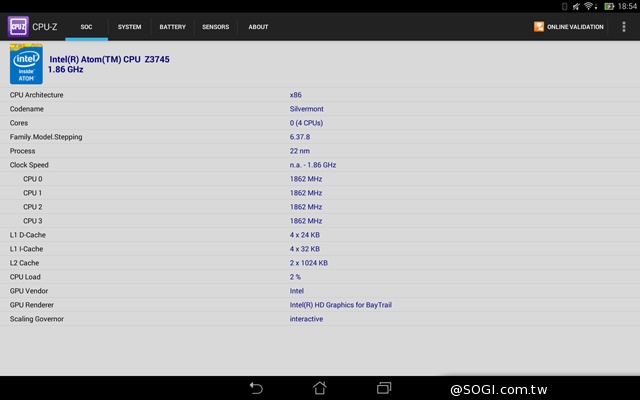Tap the 22 nm value
This screenshot has height=400, width=640.
click(300, 151)
